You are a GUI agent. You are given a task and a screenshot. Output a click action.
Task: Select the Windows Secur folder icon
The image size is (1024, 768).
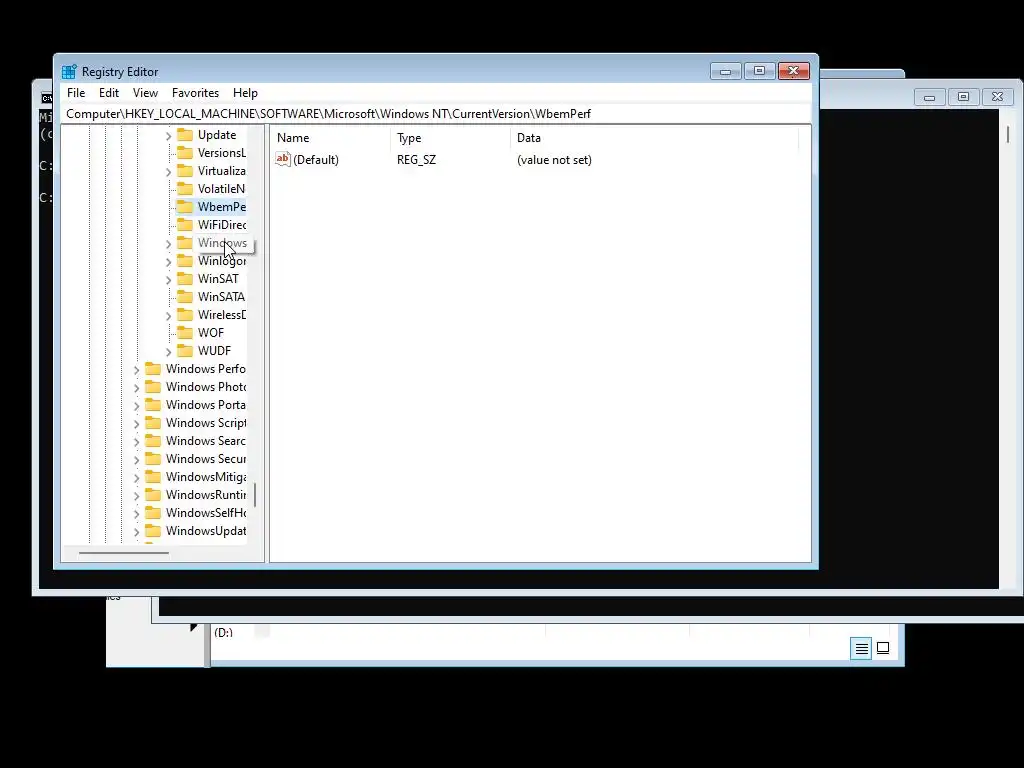click(x=153, y=458)
